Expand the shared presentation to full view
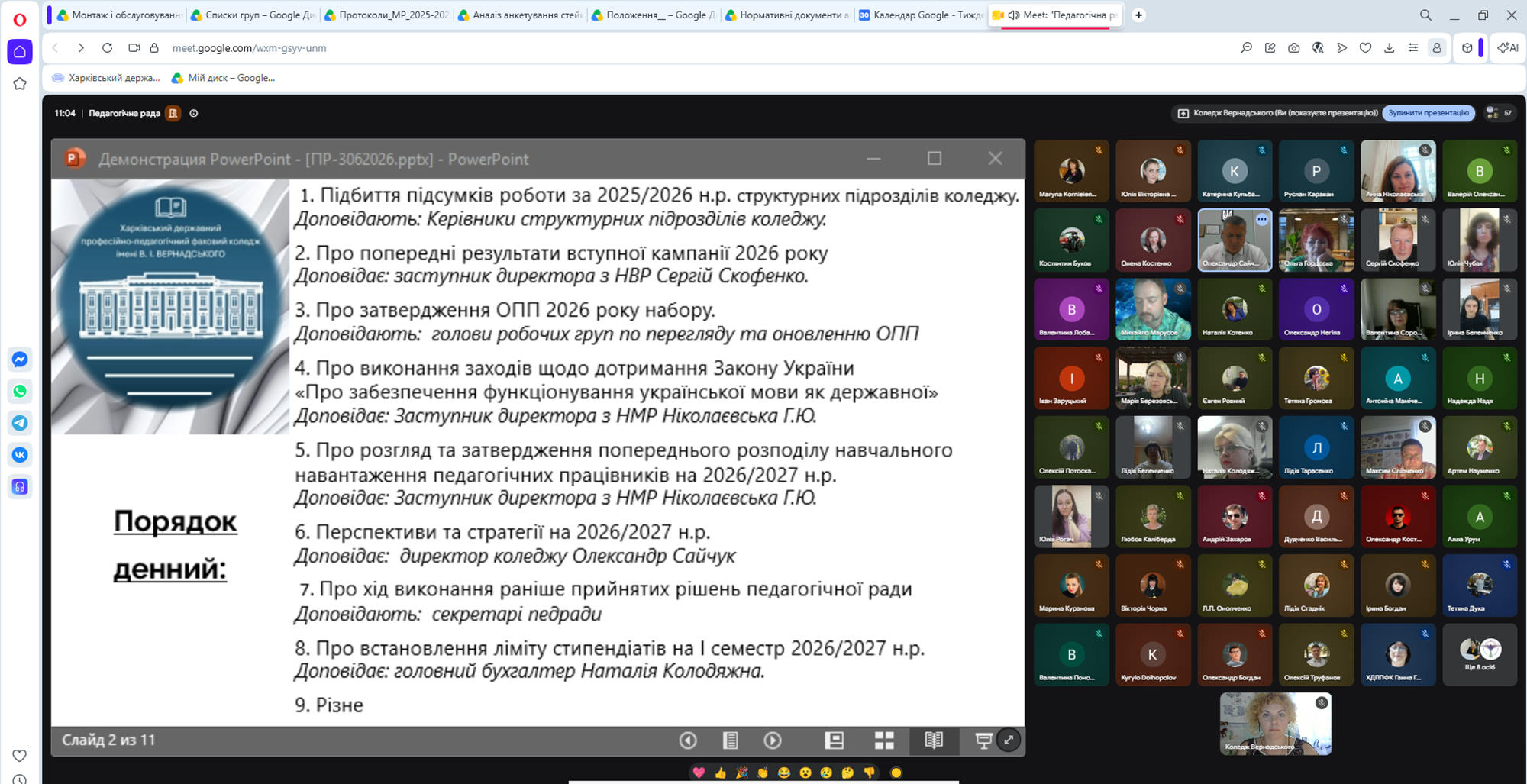1527x784 pixels. [1009, 739]
